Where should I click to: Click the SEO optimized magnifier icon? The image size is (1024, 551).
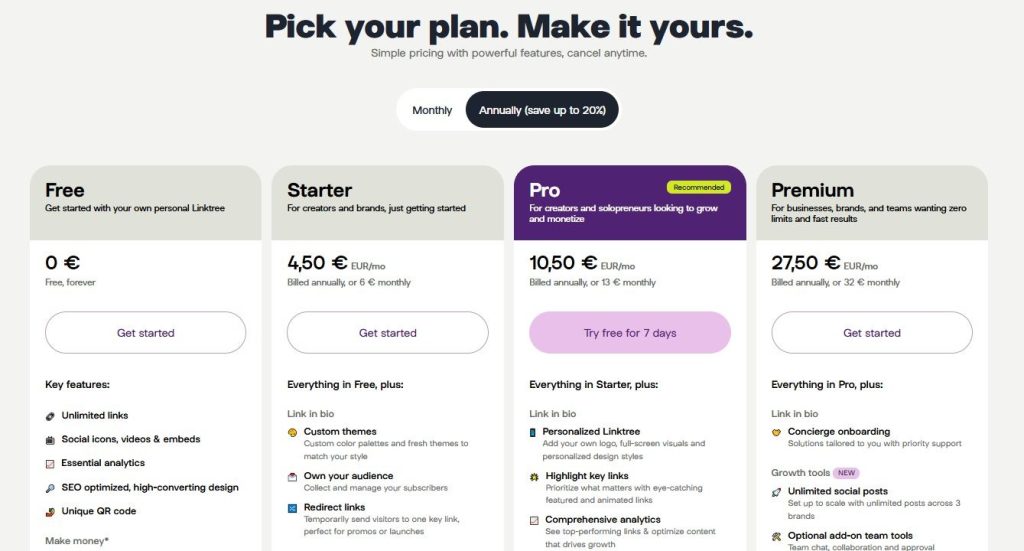tap(50, 487)
